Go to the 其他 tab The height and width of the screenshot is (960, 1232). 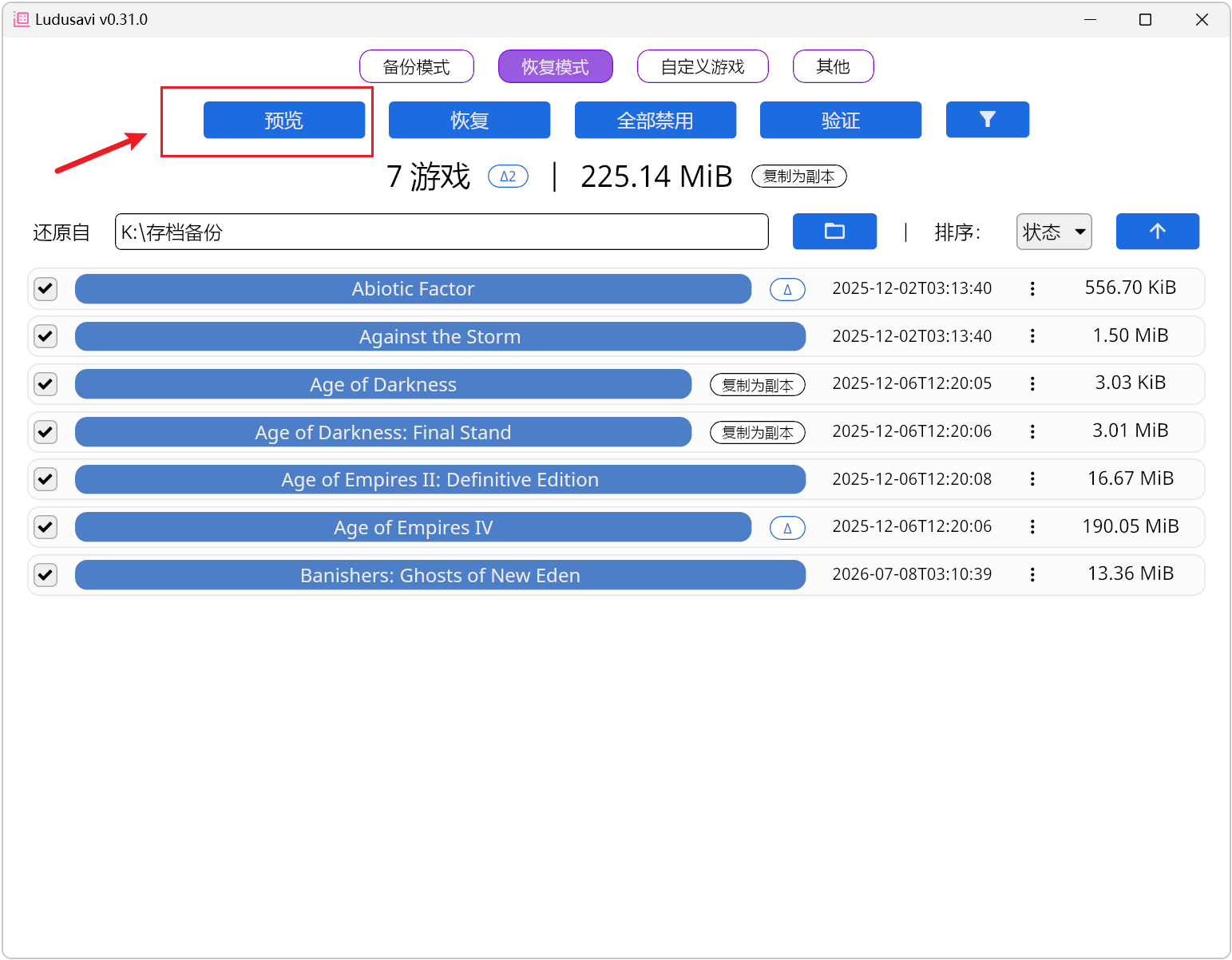coord(834,66)
